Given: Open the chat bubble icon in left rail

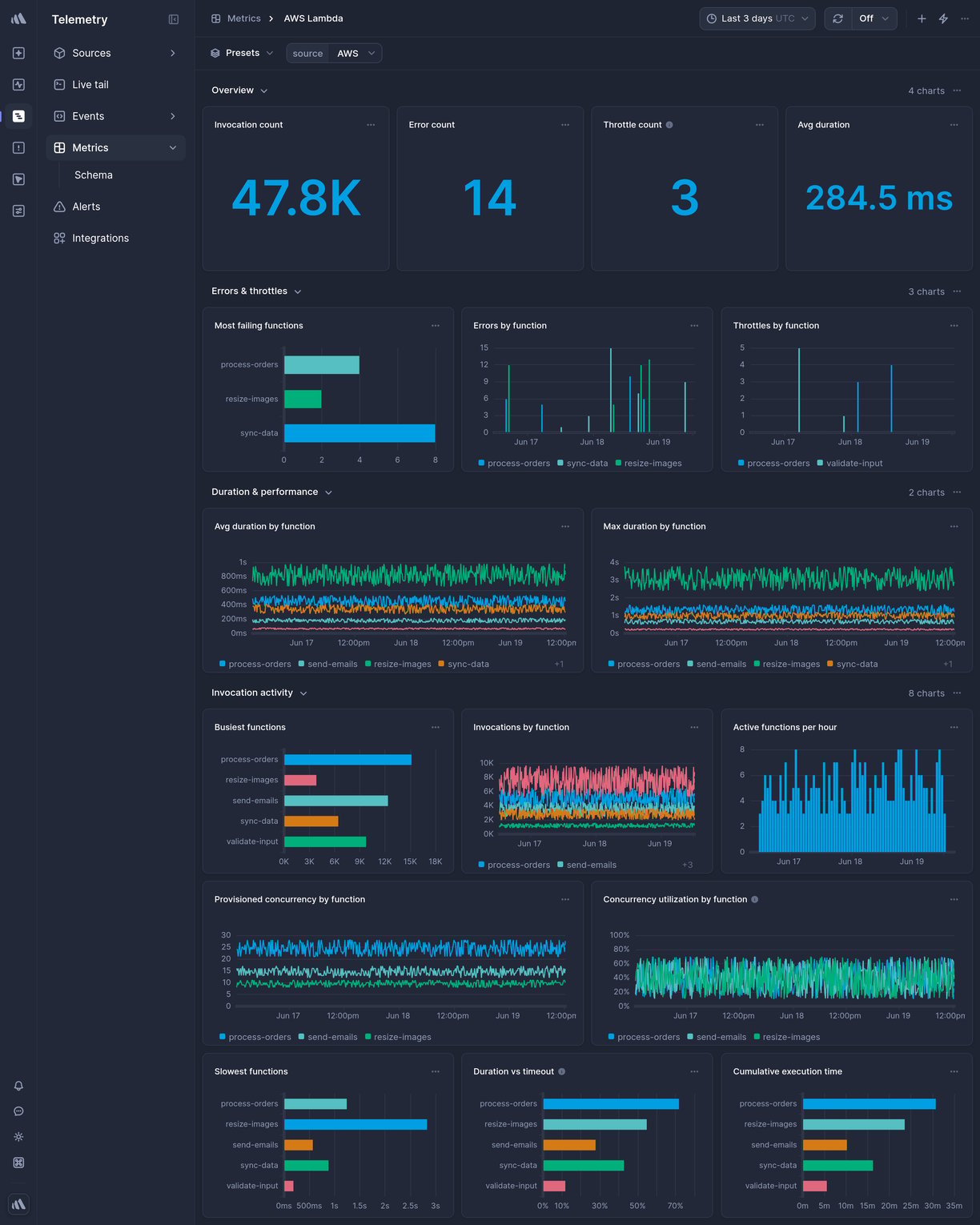Looking at the screenshot, I should 18,1111.
